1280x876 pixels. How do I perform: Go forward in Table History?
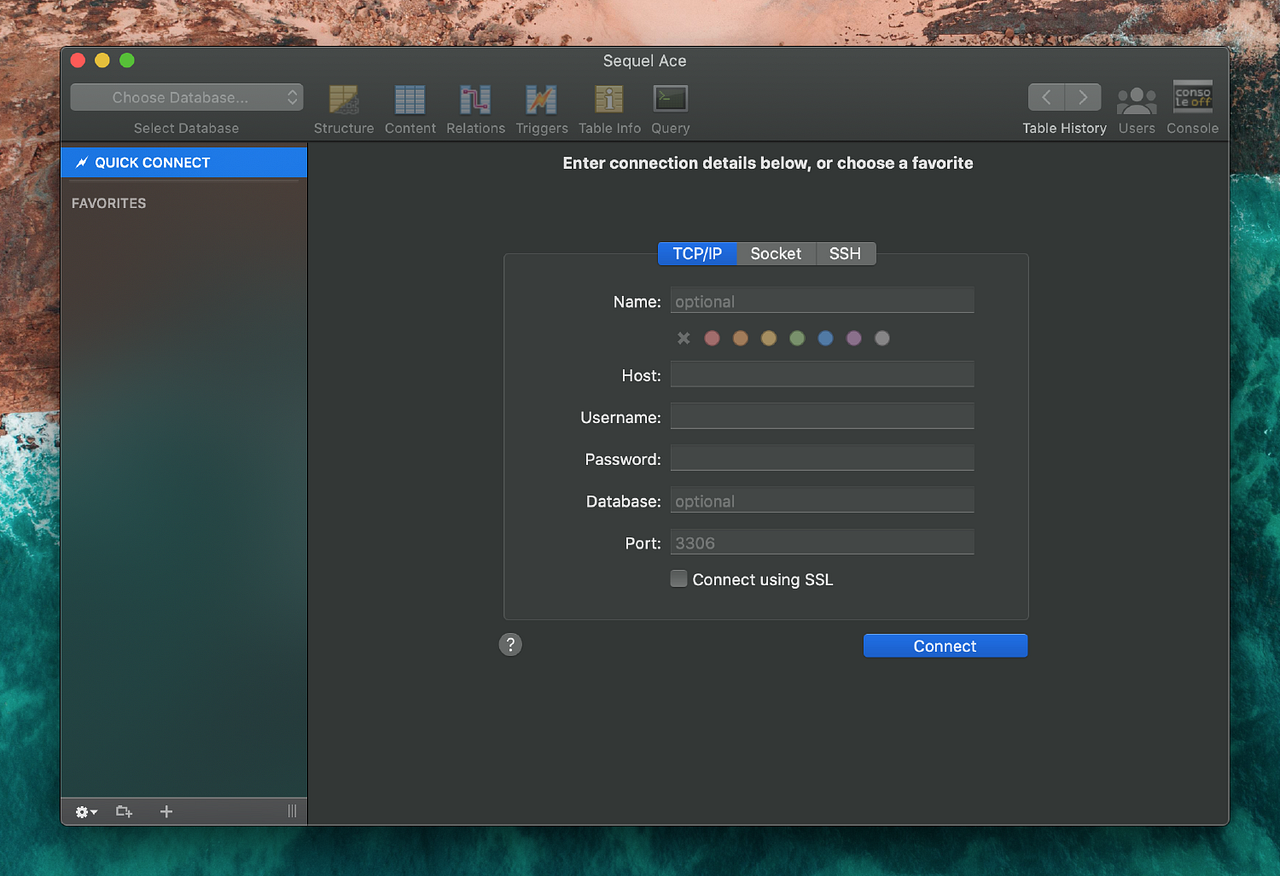pyautogui.click(x=1083, y=97)
